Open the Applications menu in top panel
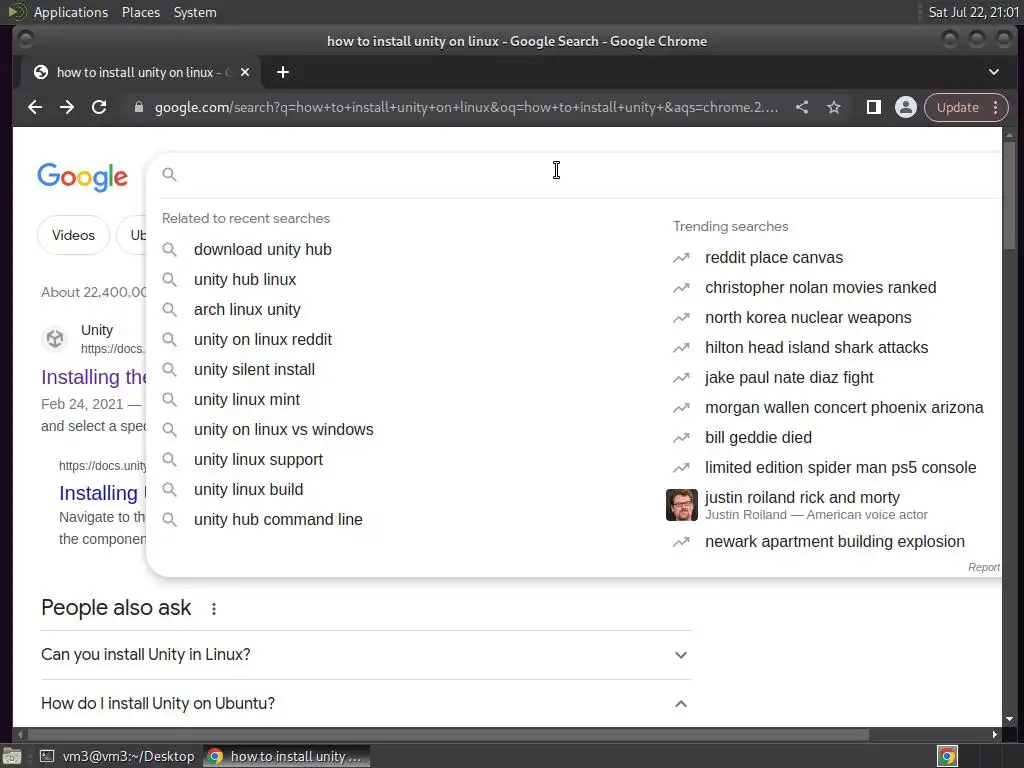1024x768 pixels. 71,12
